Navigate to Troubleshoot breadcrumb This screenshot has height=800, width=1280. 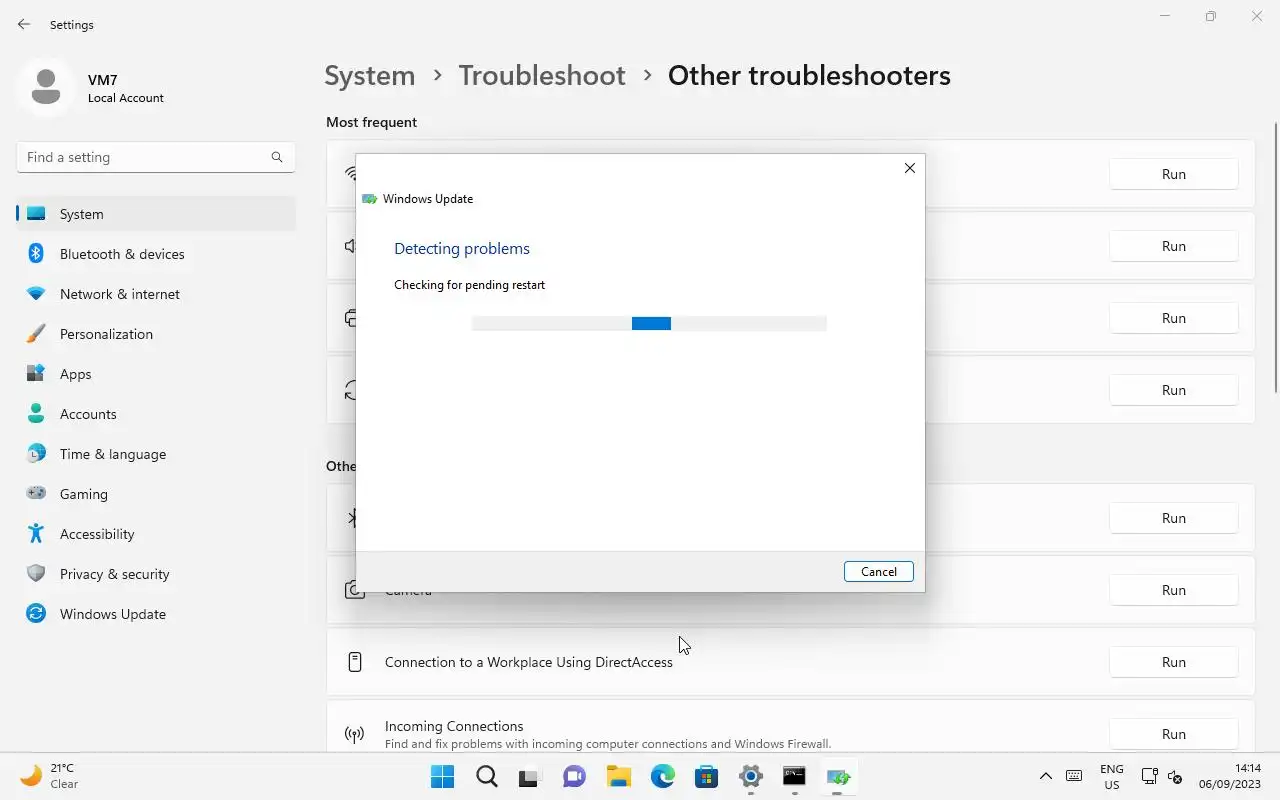click(x=542, y=76)
